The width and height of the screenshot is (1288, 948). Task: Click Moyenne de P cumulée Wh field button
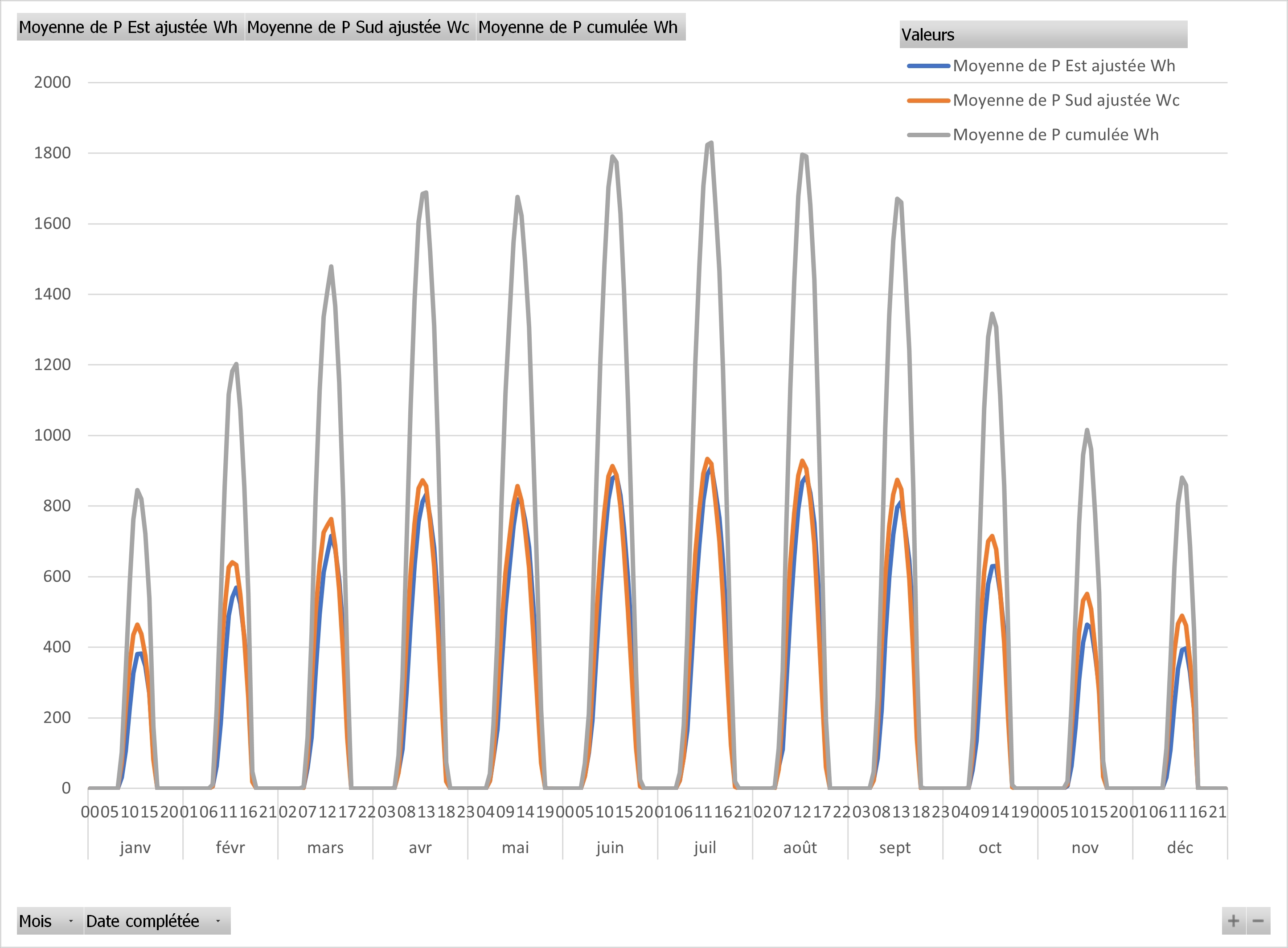point(580,27)
